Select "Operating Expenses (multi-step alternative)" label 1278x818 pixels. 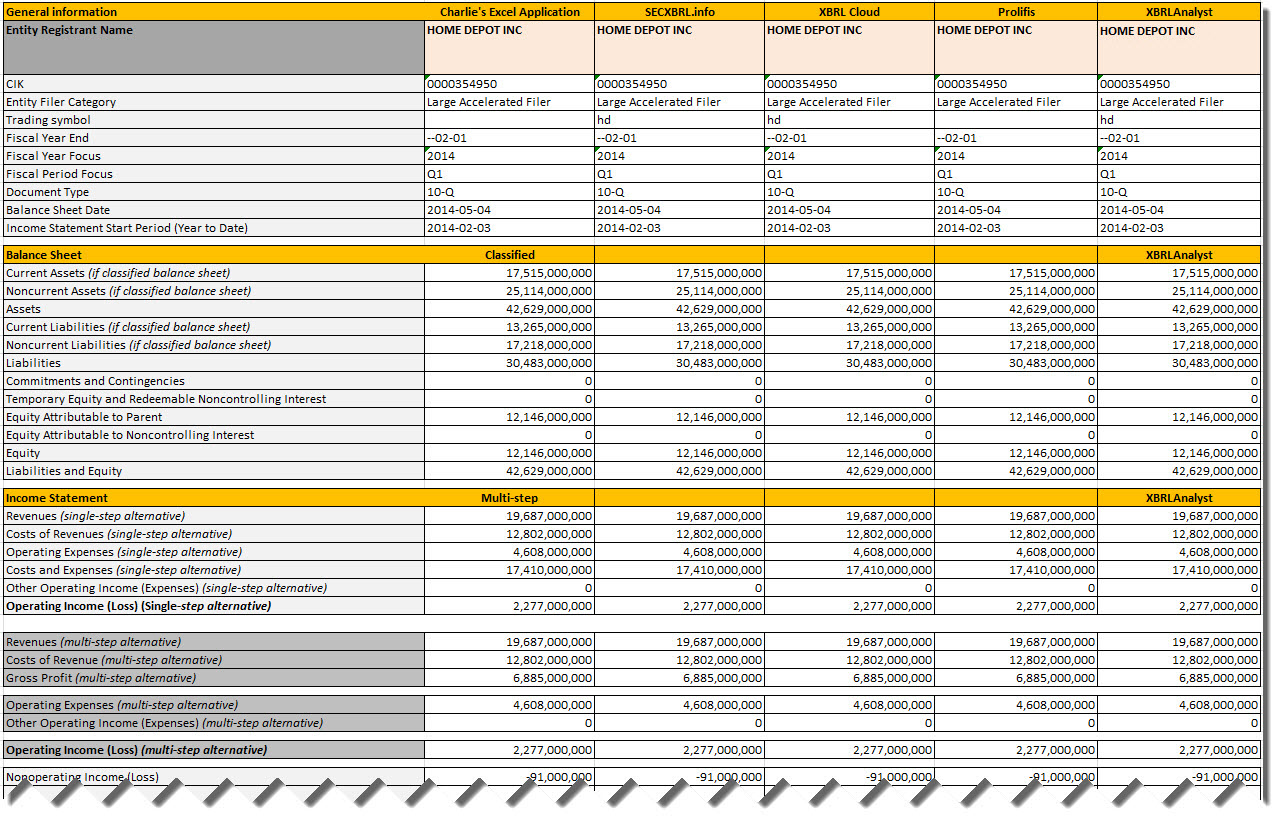tap(214, 705)
